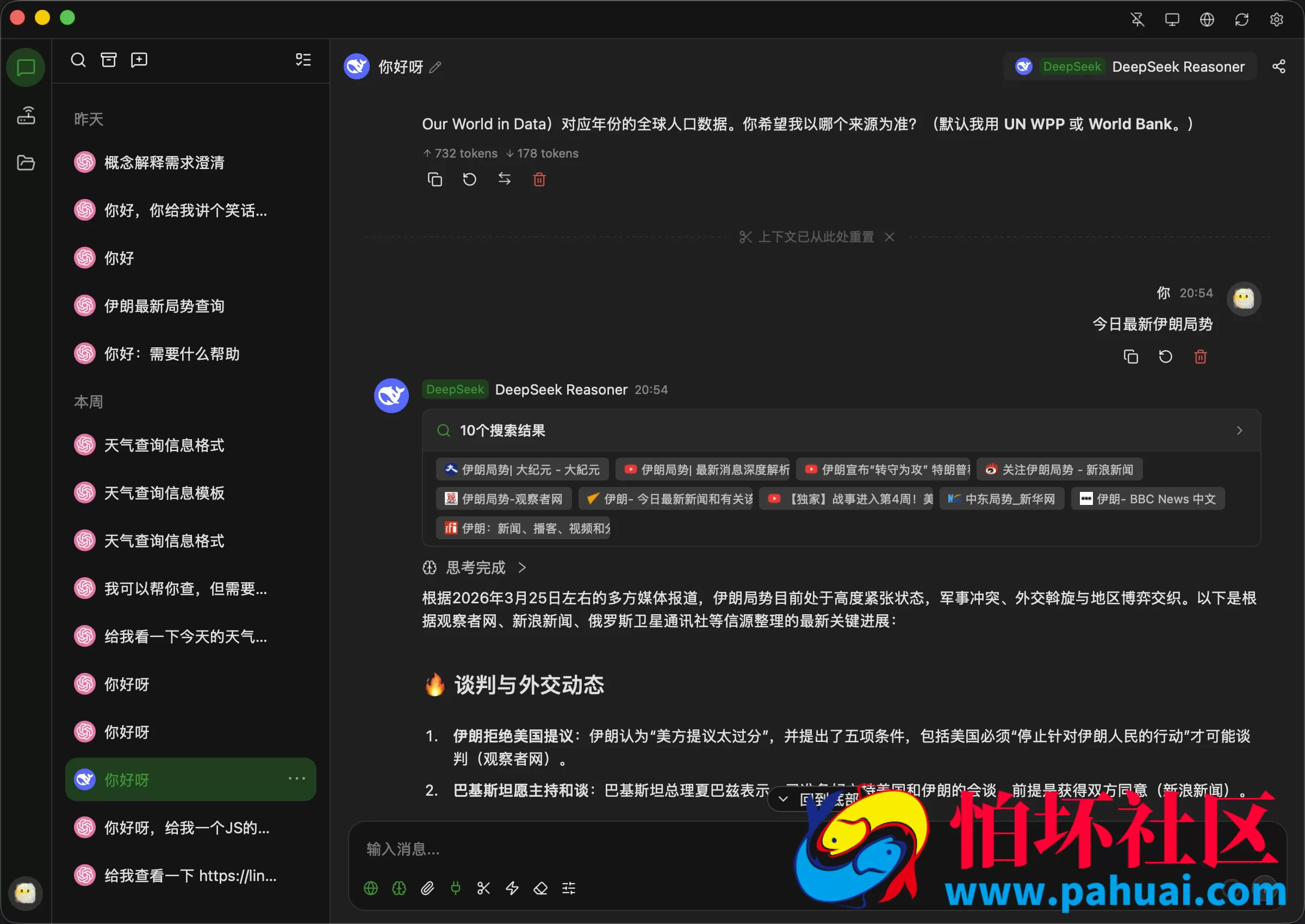
Task: Open the chat item three-dot menu
Action: (x=297, y=778)
